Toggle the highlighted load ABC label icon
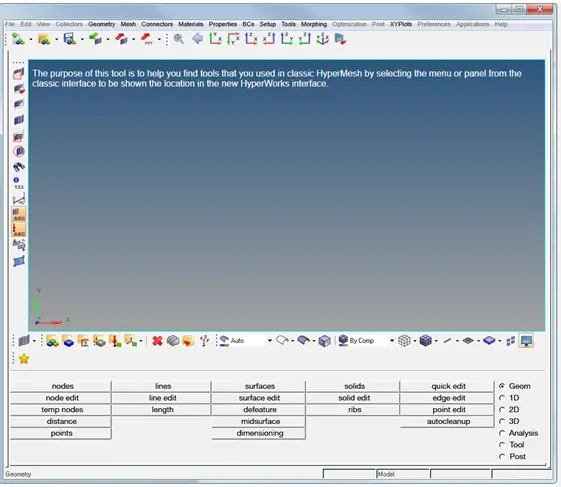This screenshot has width=561, height=487. coord(19,229)
